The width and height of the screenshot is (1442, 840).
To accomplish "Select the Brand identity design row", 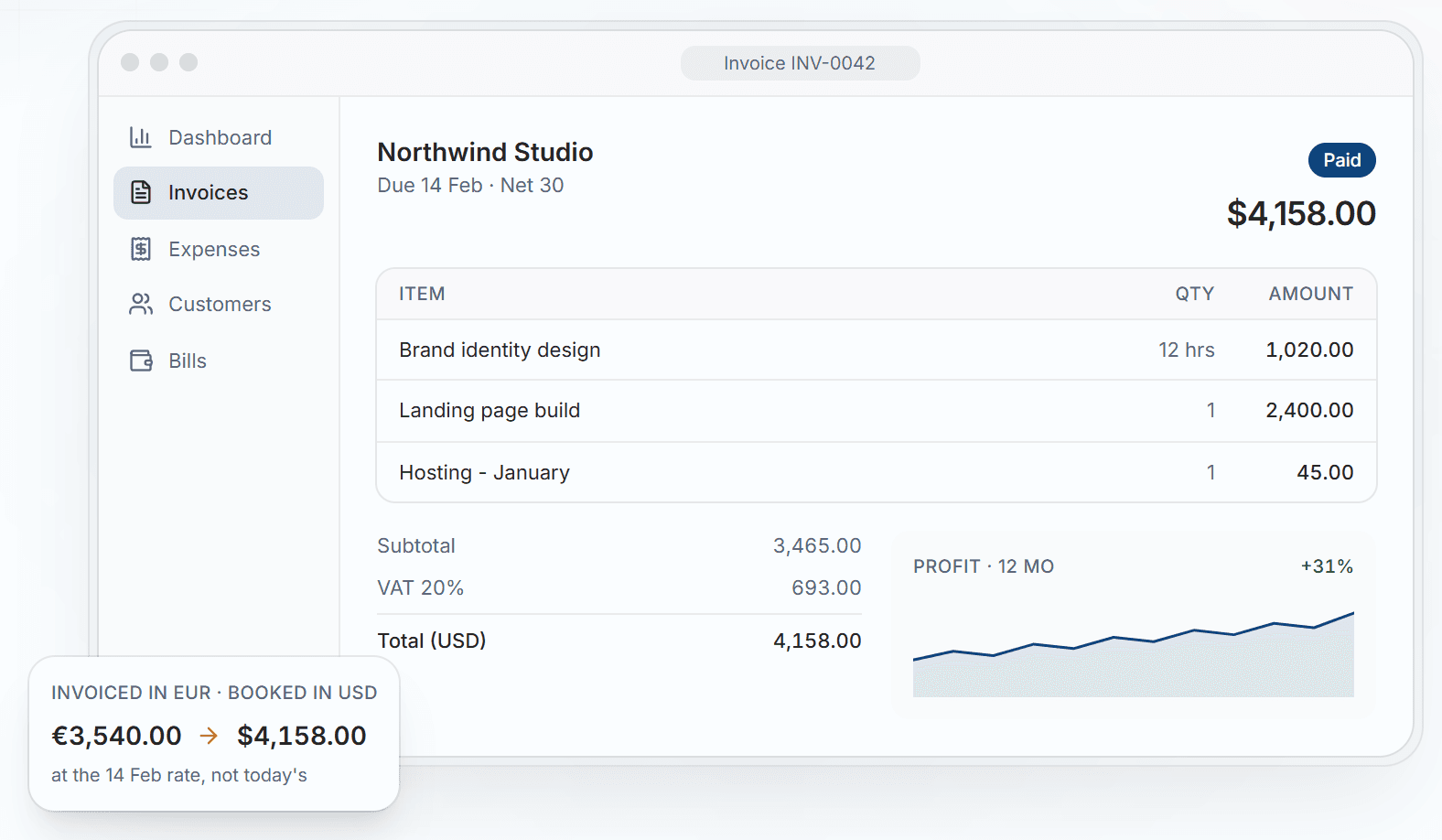I will click(x=877, y=350).
